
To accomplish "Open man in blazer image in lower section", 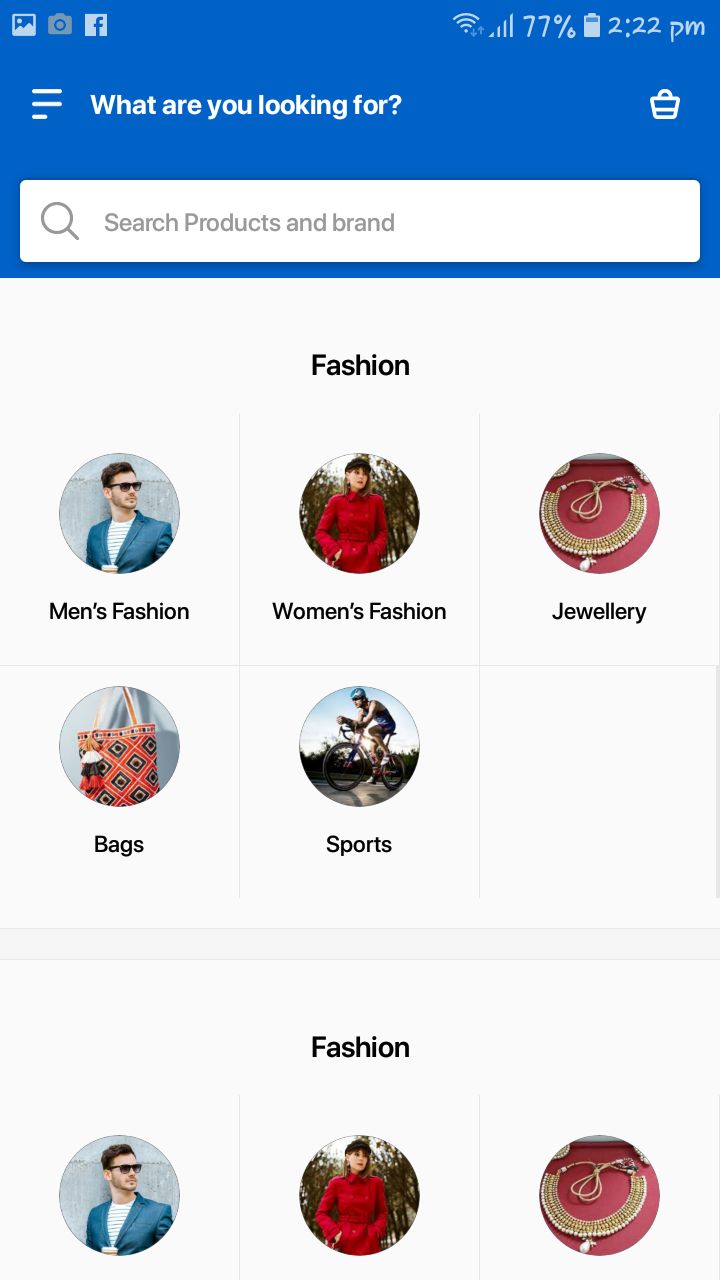I will (119, 1195).
